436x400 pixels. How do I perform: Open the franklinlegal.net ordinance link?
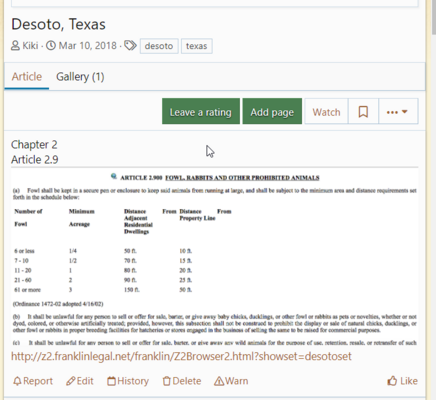[181, 356]
